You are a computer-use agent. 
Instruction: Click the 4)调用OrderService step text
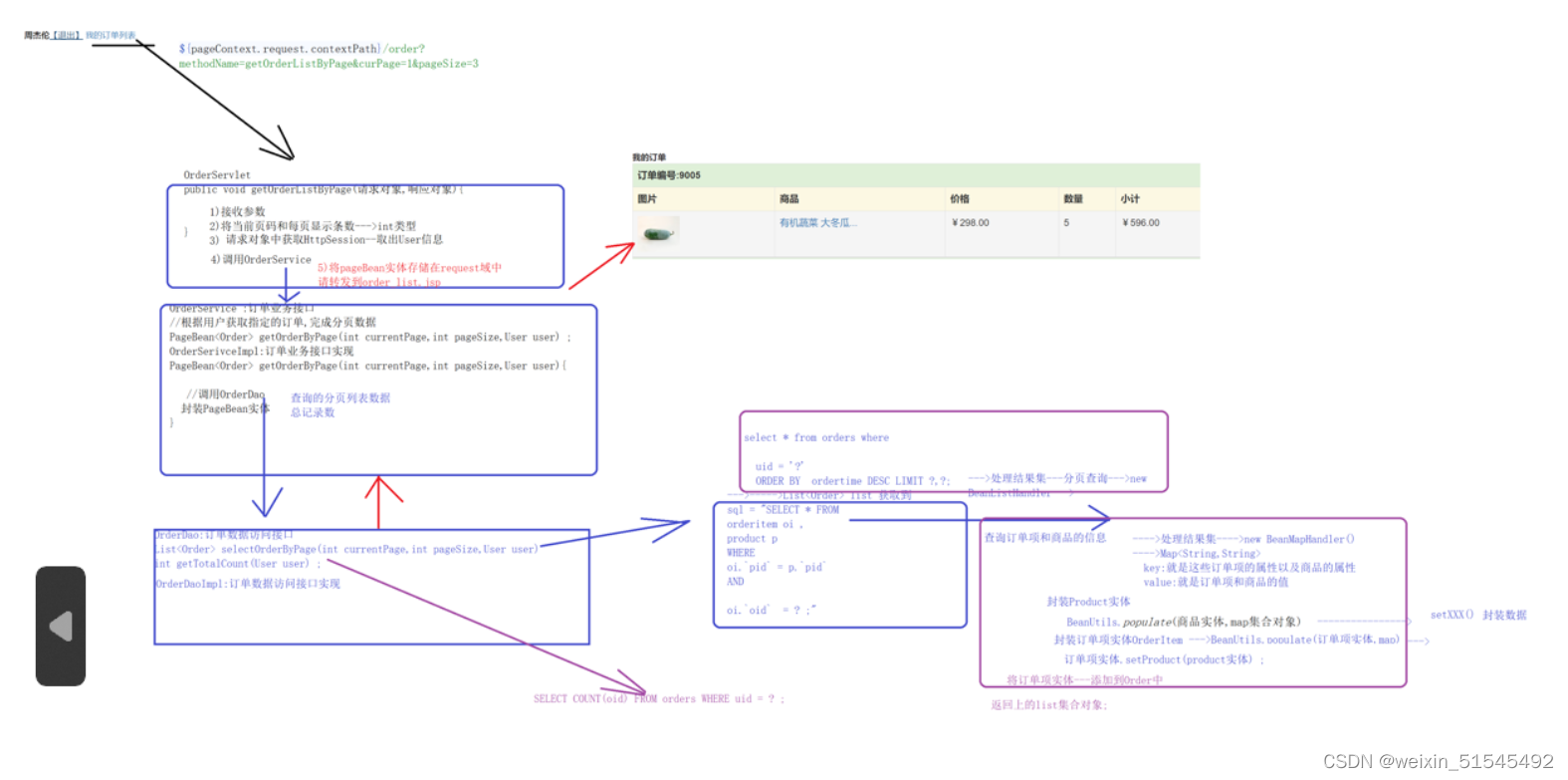[x=261, y=260]
